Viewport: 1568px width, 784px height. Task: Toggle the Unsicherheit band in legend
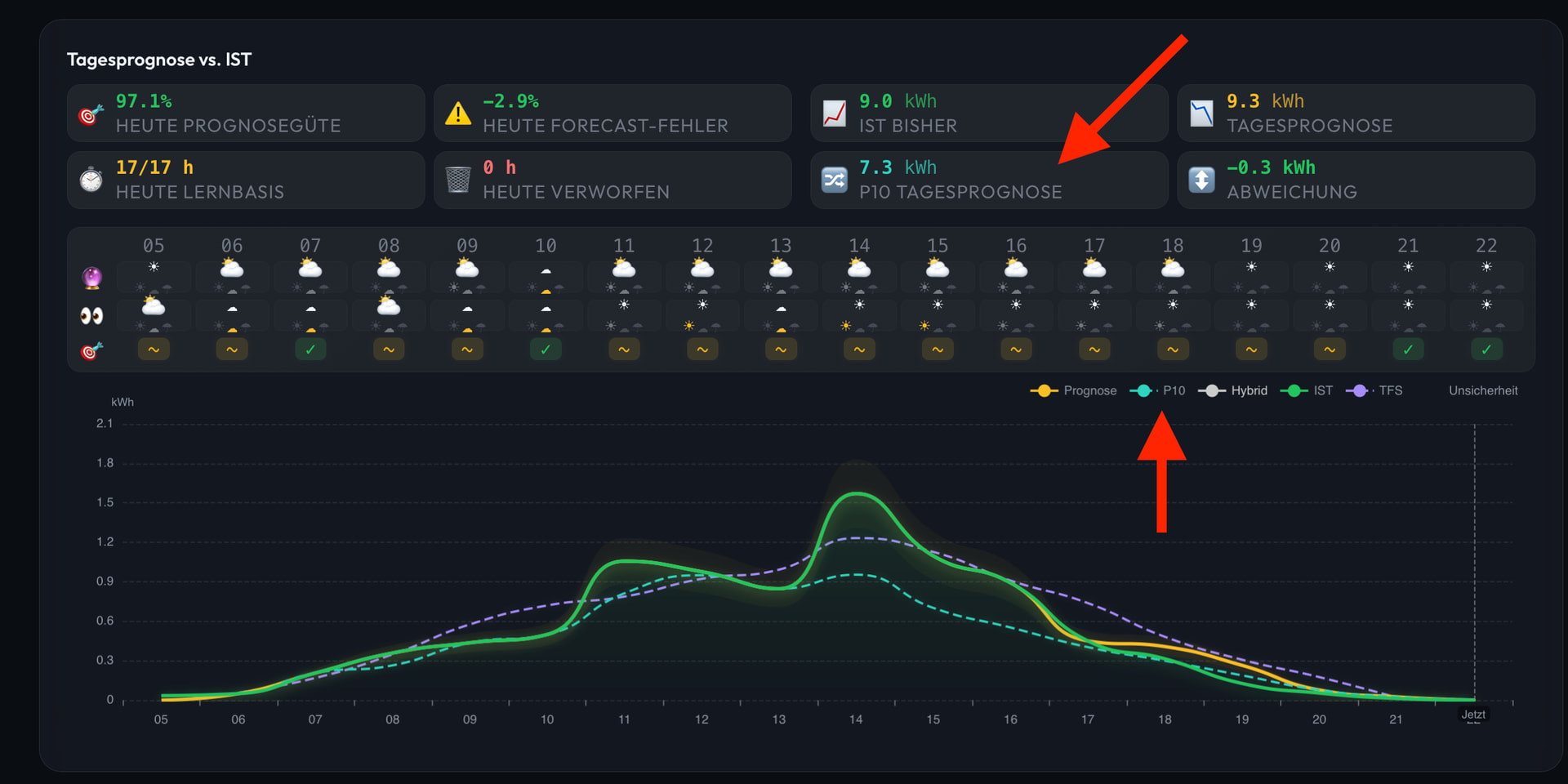click(x=1483, y=390)
